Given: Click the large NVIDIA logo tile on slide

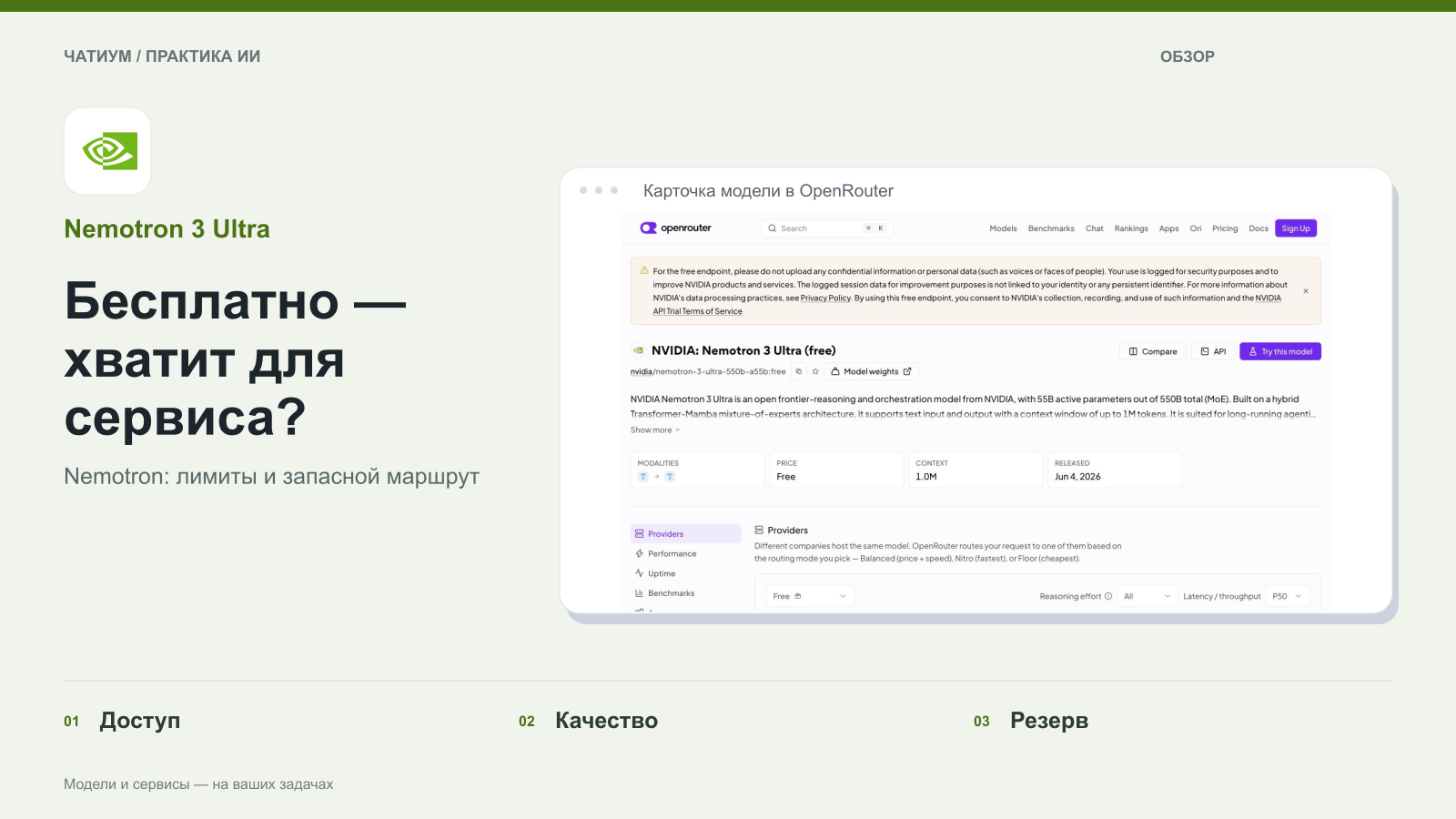Looking at the screenshot, I should click(x=107, y=151).
